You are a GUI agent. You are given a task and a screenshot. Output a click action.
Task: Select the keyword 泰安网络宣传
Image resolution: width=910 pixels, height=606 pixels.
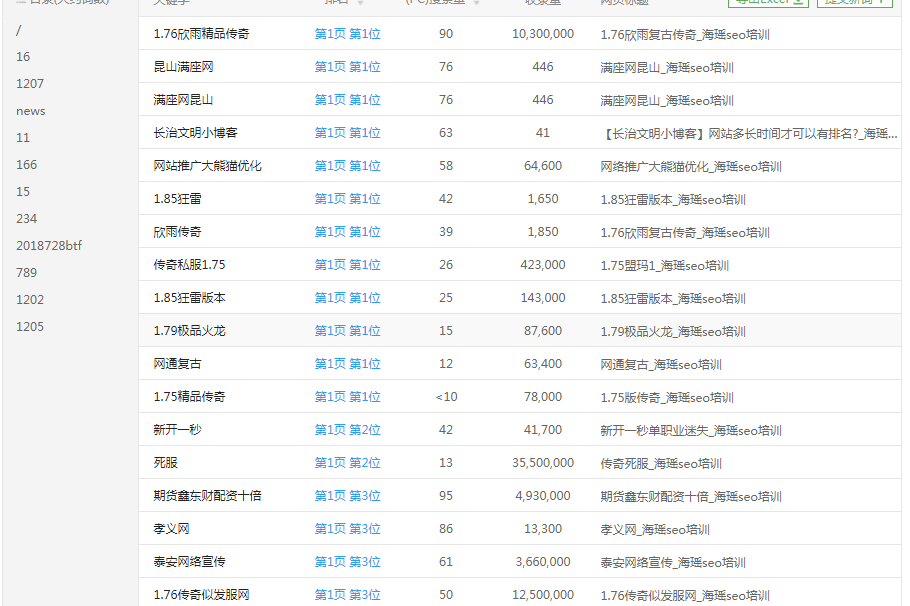190,562
